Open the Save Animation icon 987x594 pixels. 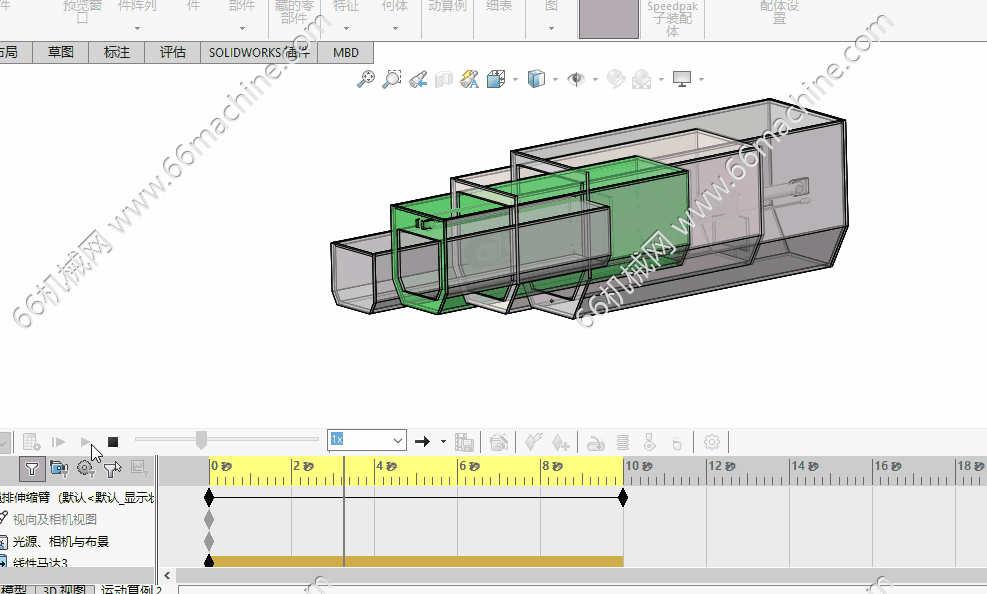pos(464,441)
